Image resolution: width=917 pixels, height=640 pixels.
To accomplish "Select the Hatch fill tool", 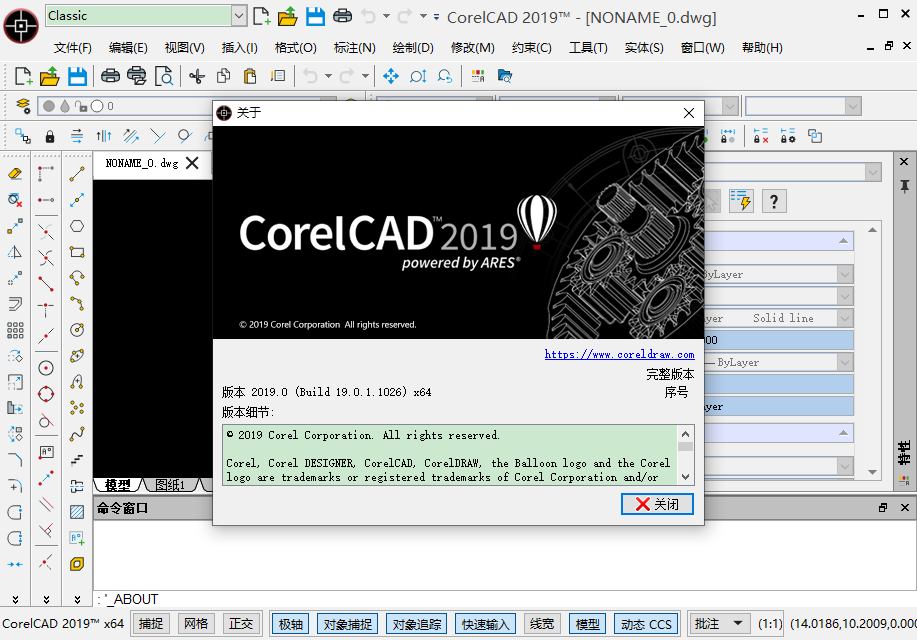I will 77,512.
